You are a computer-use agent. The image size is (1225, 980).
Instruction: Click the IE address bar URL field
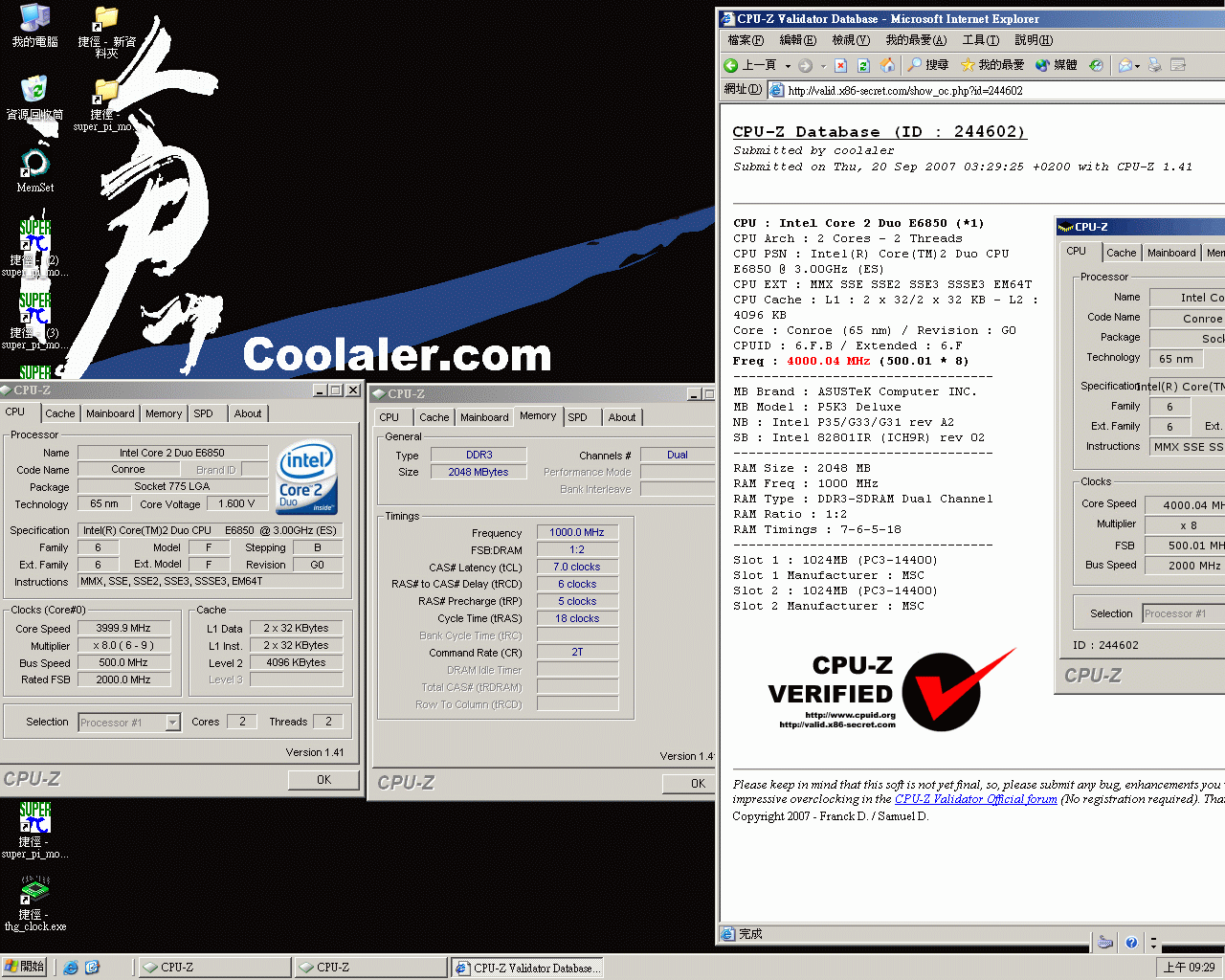tap(995, 90)
